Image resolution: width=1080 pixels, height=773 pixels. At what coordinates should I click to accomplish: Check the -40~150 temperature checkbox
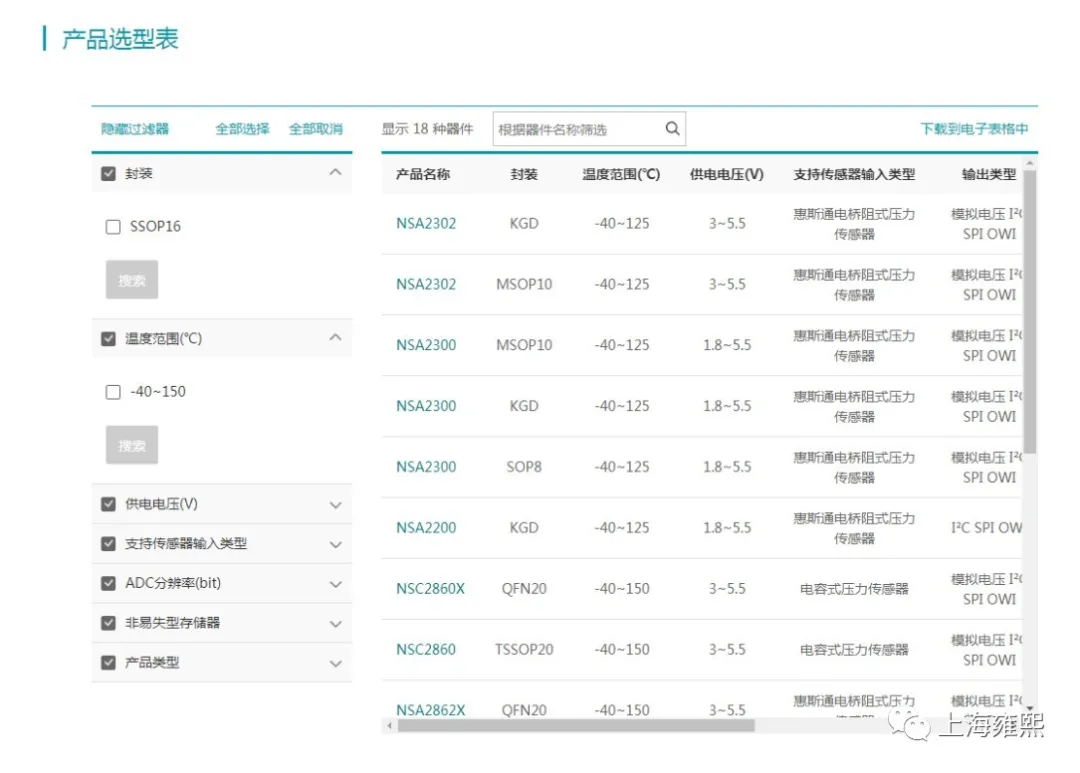(113, 392)
